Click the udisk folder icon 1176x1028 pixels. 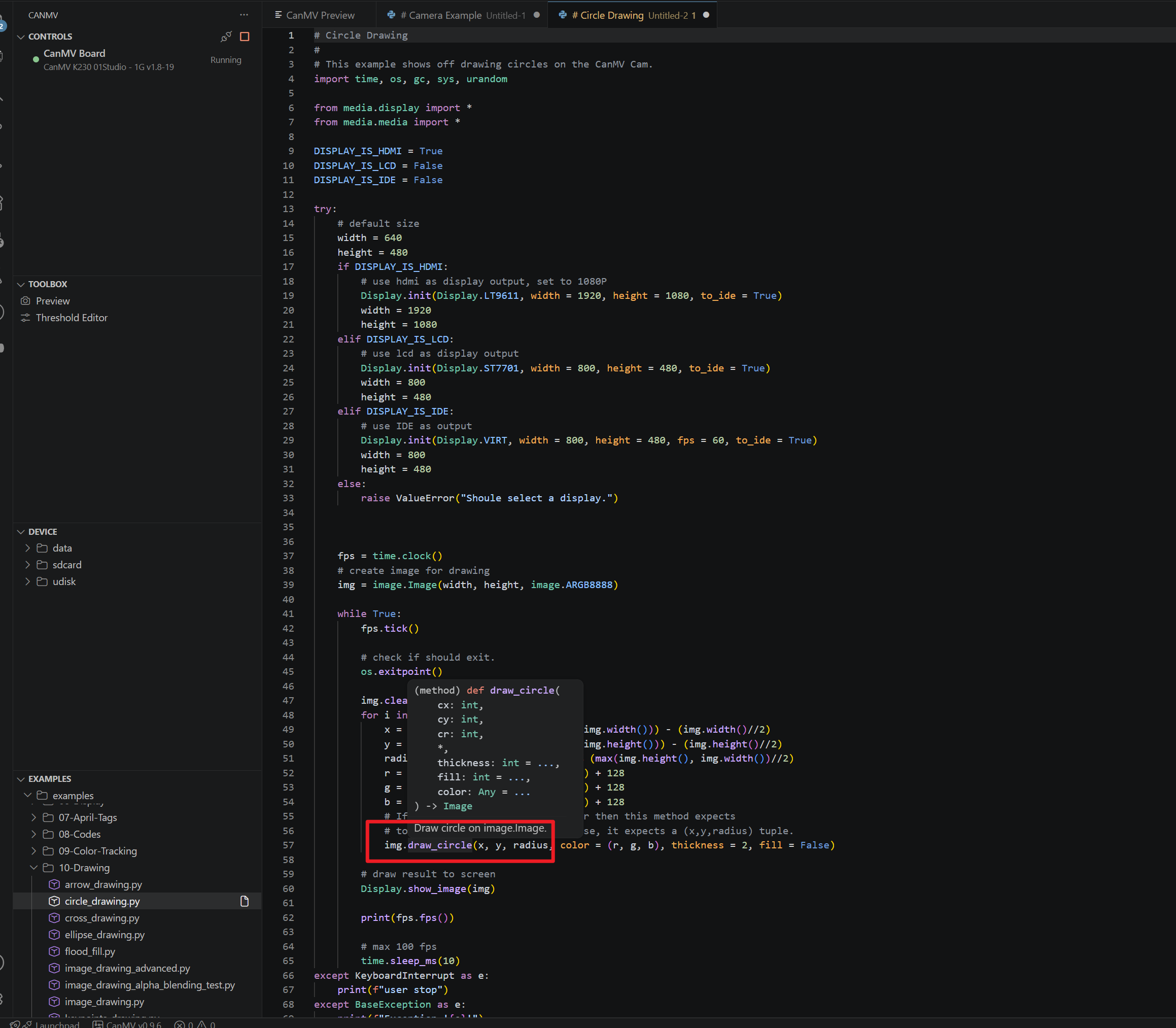[x=42, y=581]
